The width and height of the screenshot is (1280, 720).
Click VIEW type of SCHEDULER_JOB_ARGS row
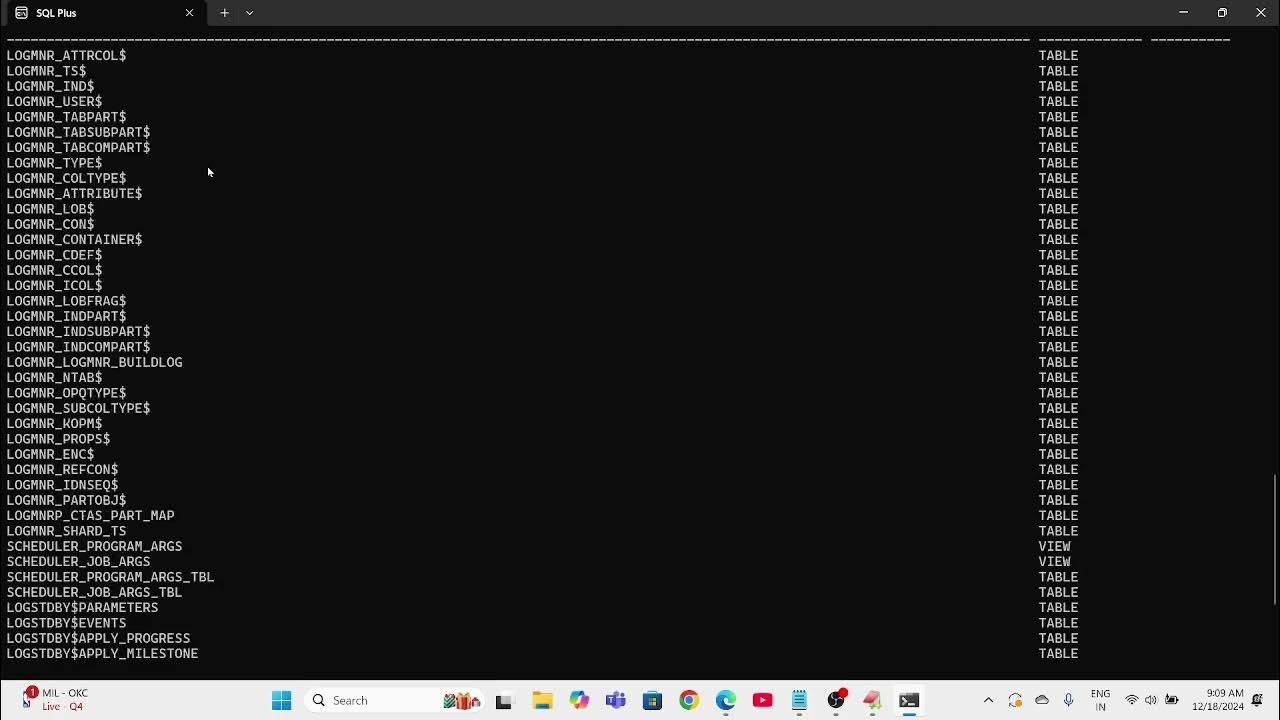pos(1054,562)
